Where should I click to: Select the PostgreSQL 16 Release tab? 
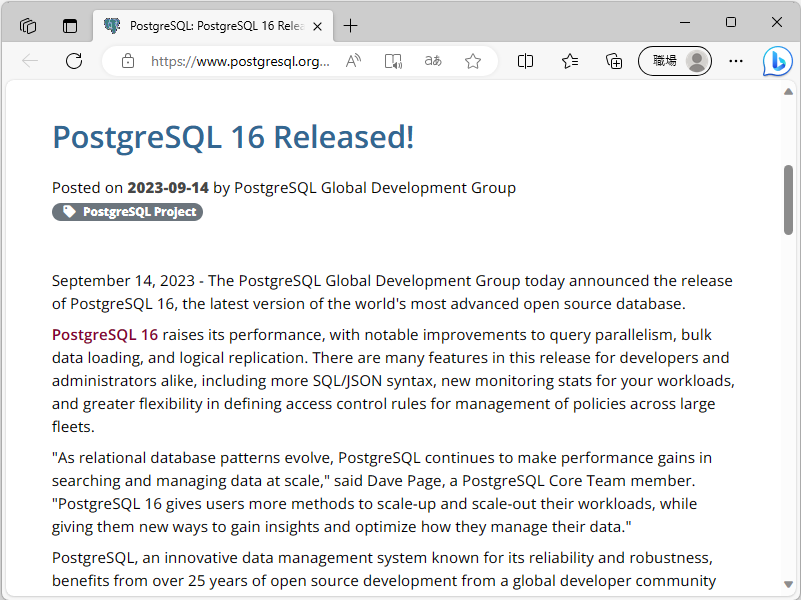(200, 27)
